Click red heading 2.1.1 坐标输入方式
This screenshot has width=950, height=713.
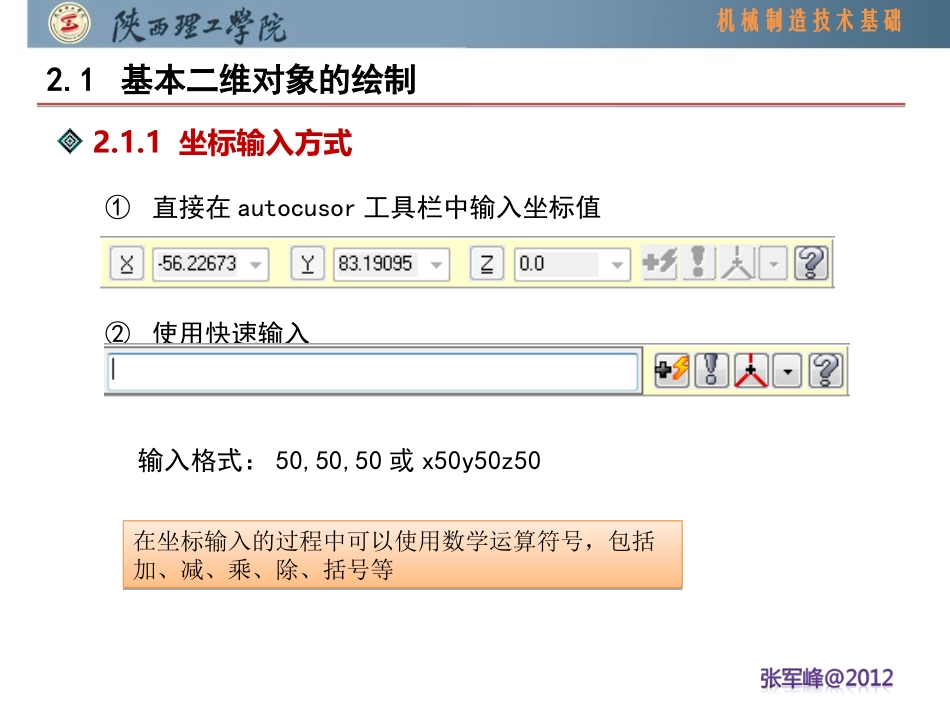222,143
